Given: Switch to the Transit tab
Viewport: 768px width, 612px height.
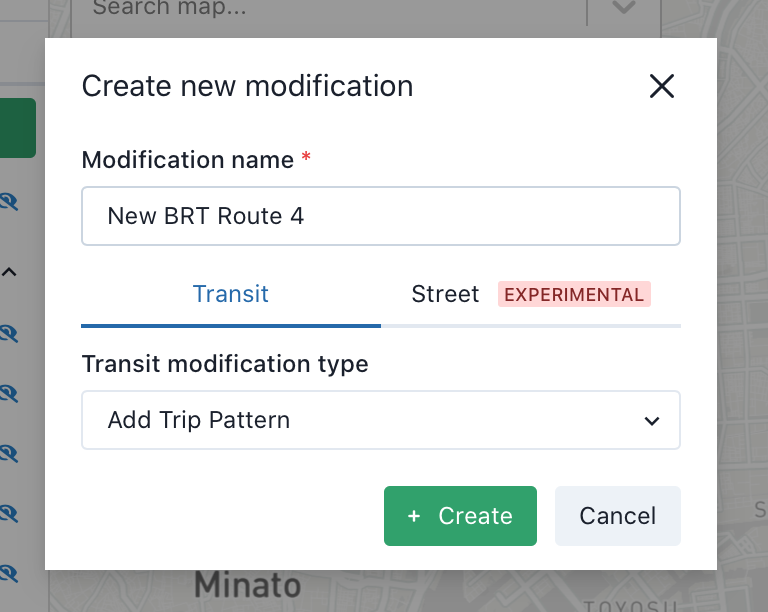Looking at the screenshot, I should (231, 294).
